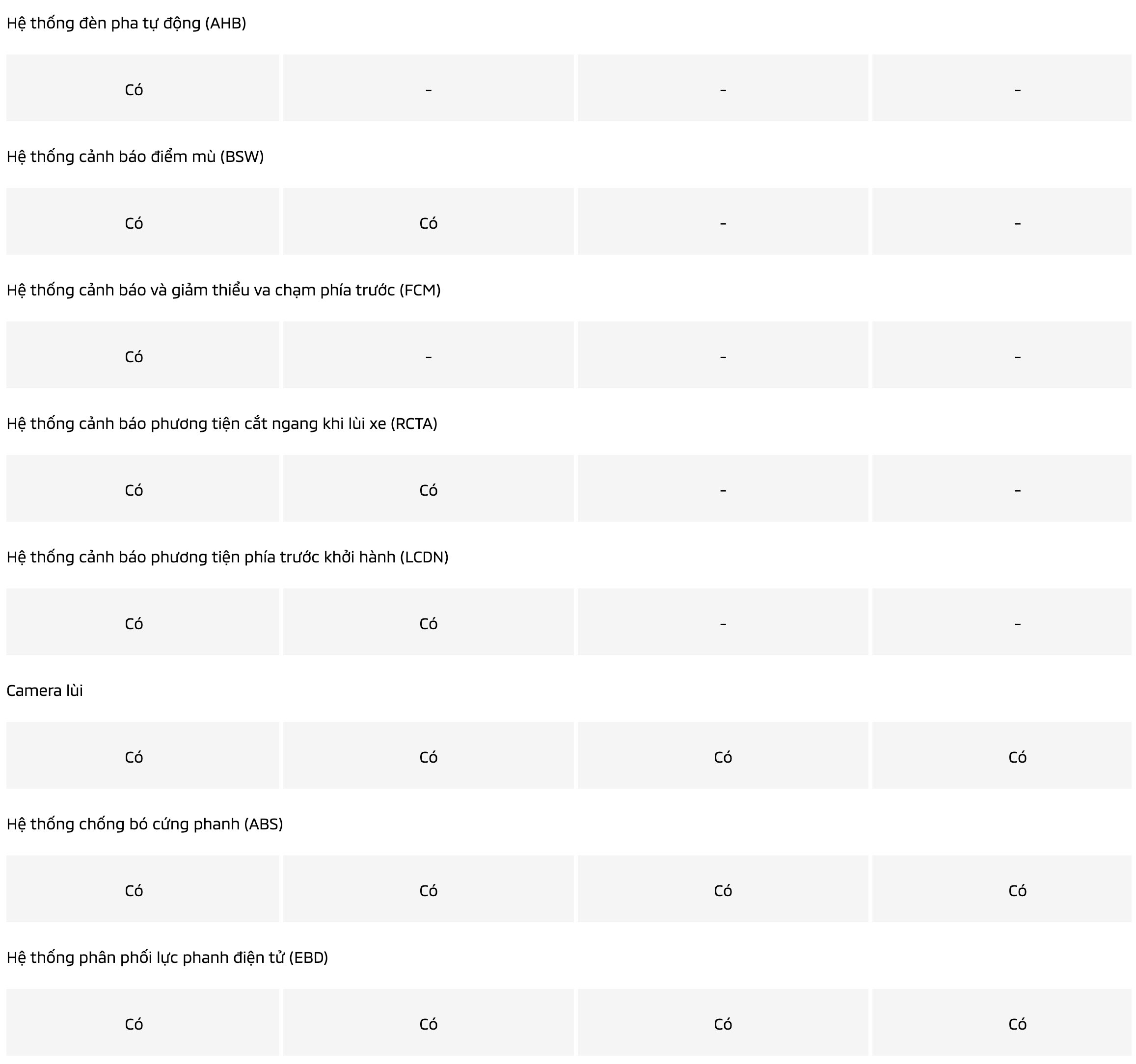Screen dimensions: 1136x1064
Task: Click the FCM forward collision row title
Action: point(223,290)
